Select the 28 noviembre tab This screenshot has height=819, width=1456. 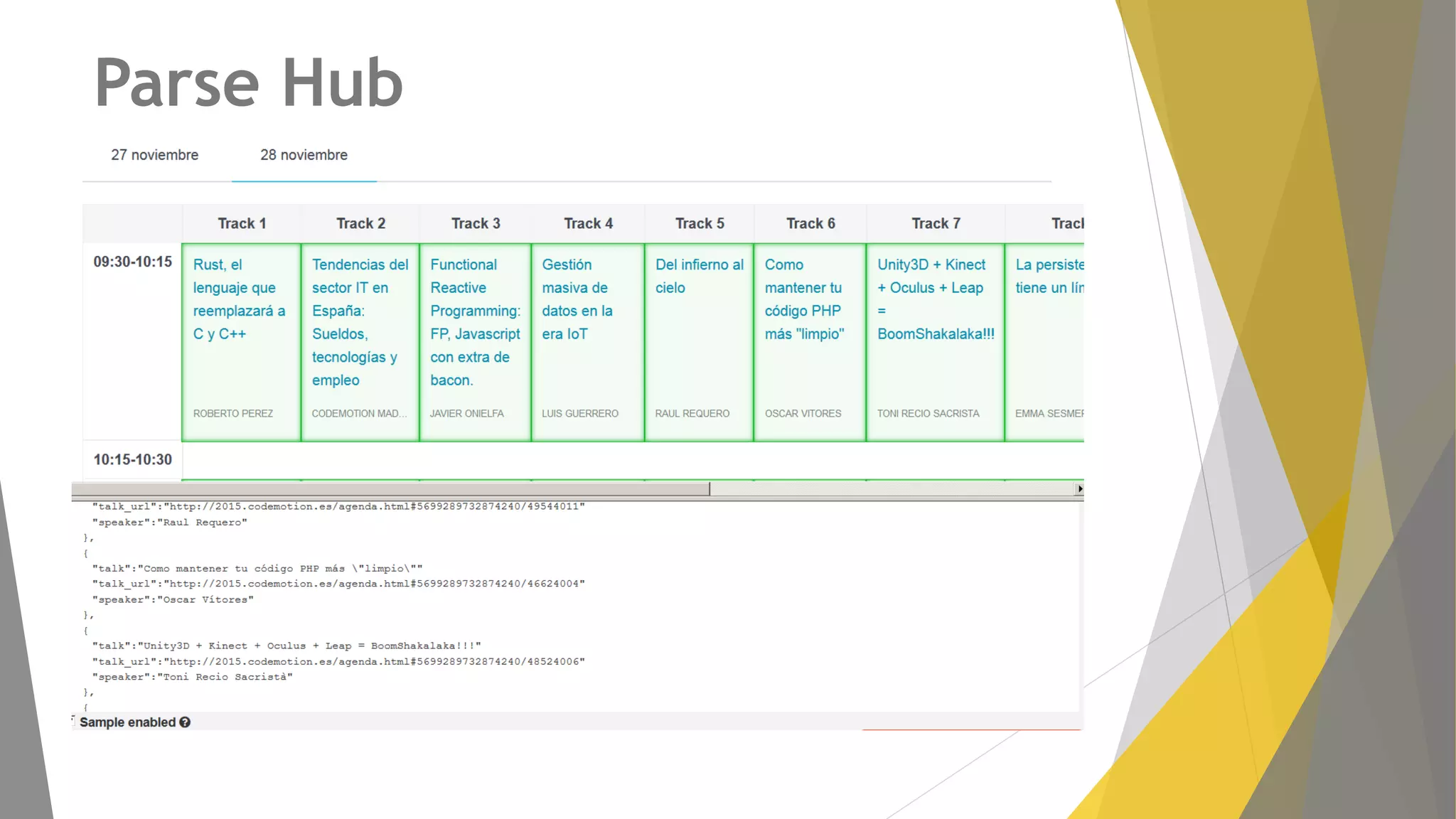point(304,155)
